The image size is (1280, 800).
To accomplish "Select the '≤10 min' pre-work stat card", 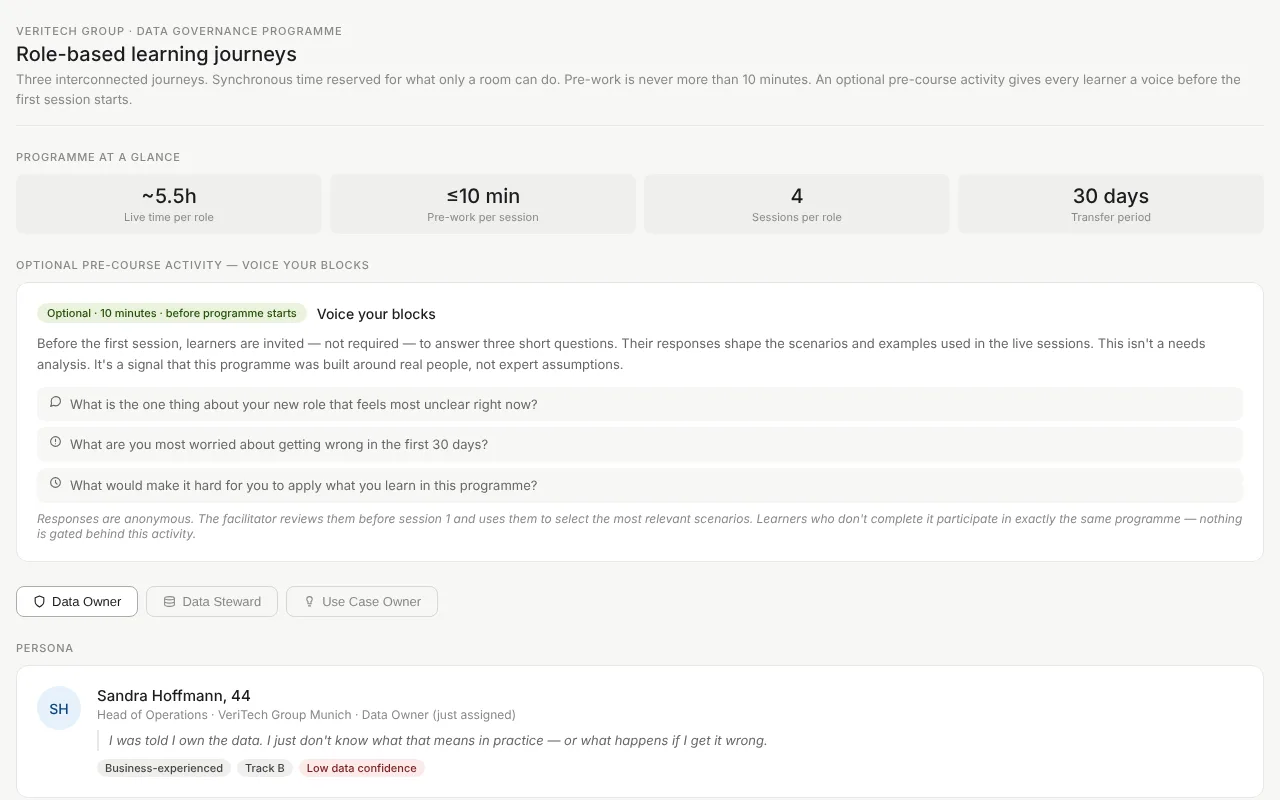I will pos(483,204).
